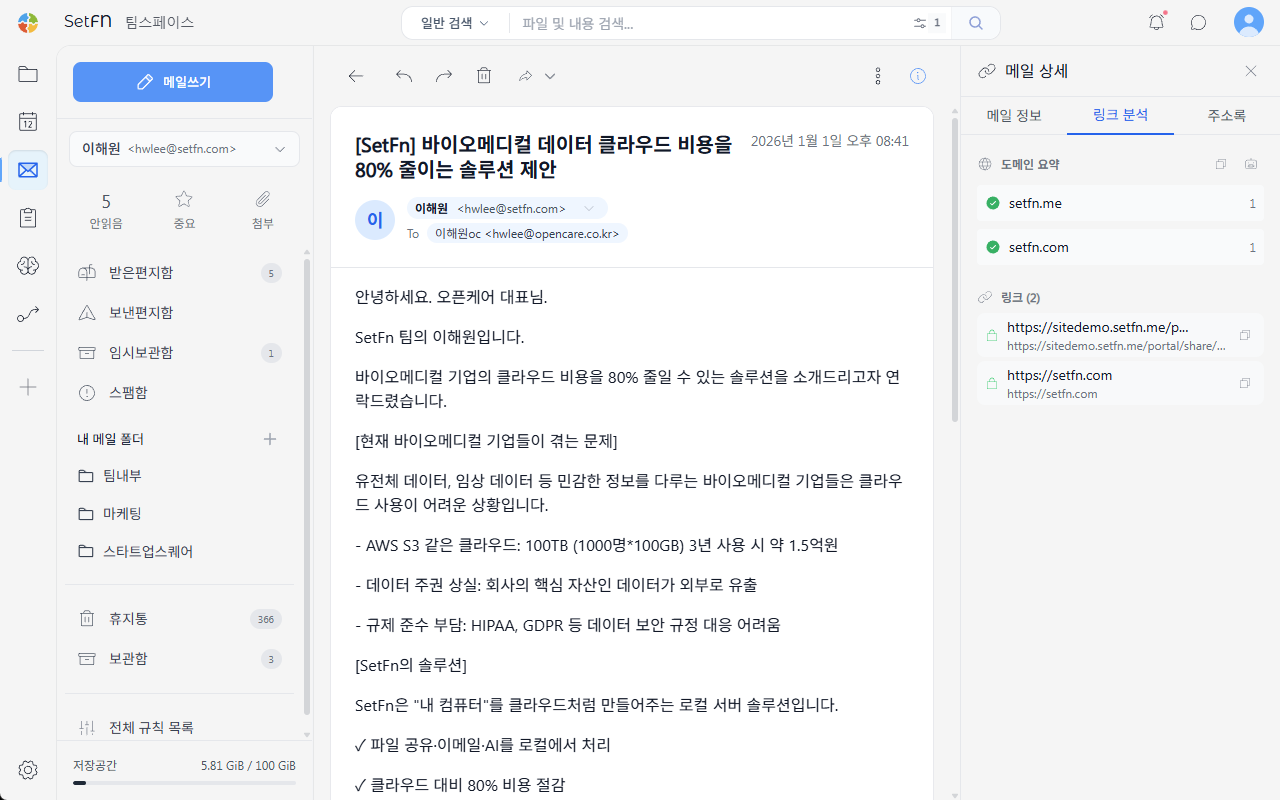Open search filter options icon
The height and width of the screenshot is (800, 1280).
click(920, 23)
